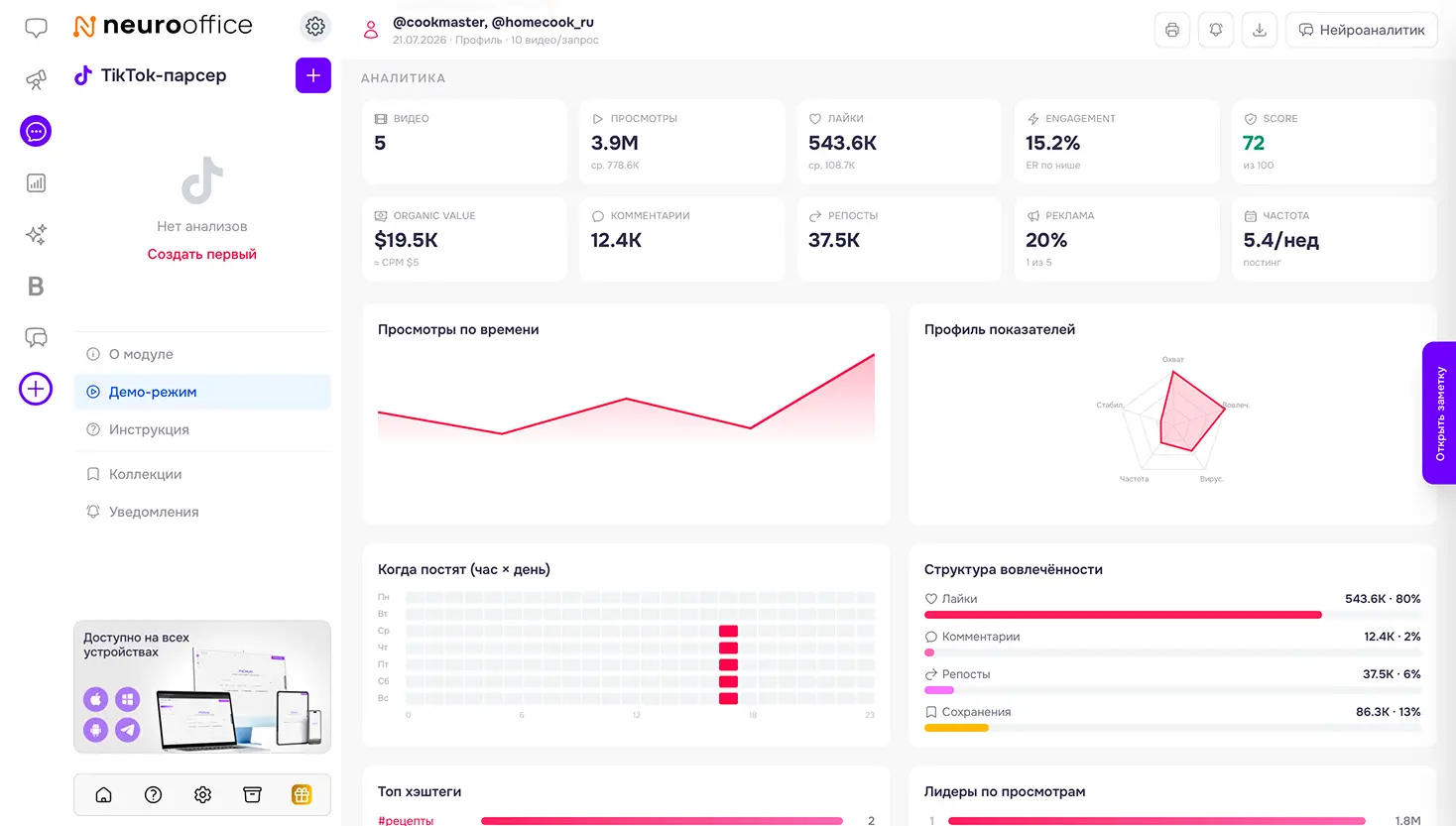Open the bold B icon in left rail
Screen dimensions: 1456x826
pos(36,286)
